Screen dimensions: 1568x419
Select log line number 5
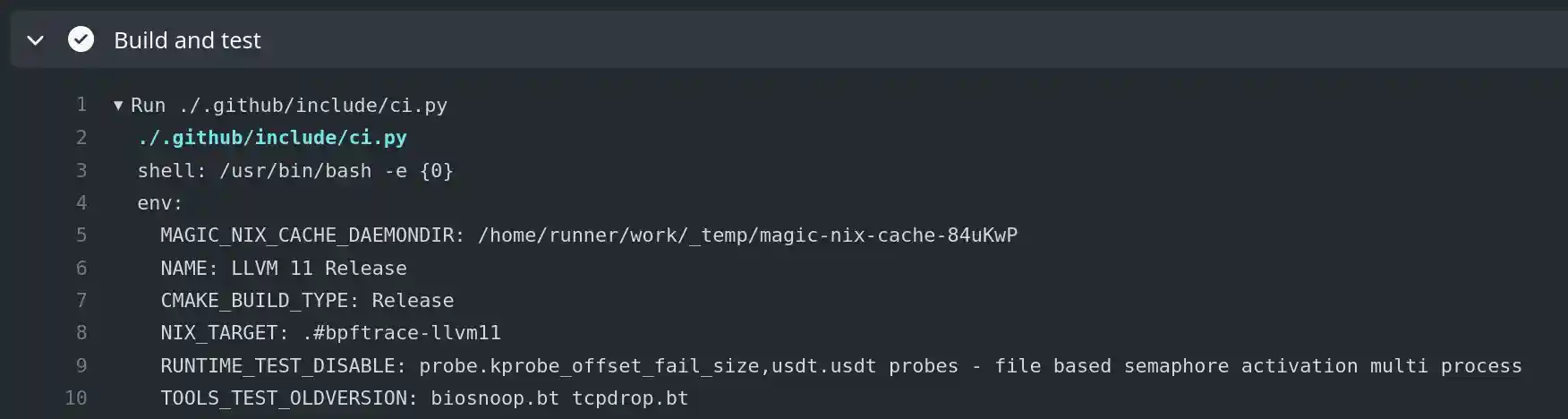tap(81, 235)
